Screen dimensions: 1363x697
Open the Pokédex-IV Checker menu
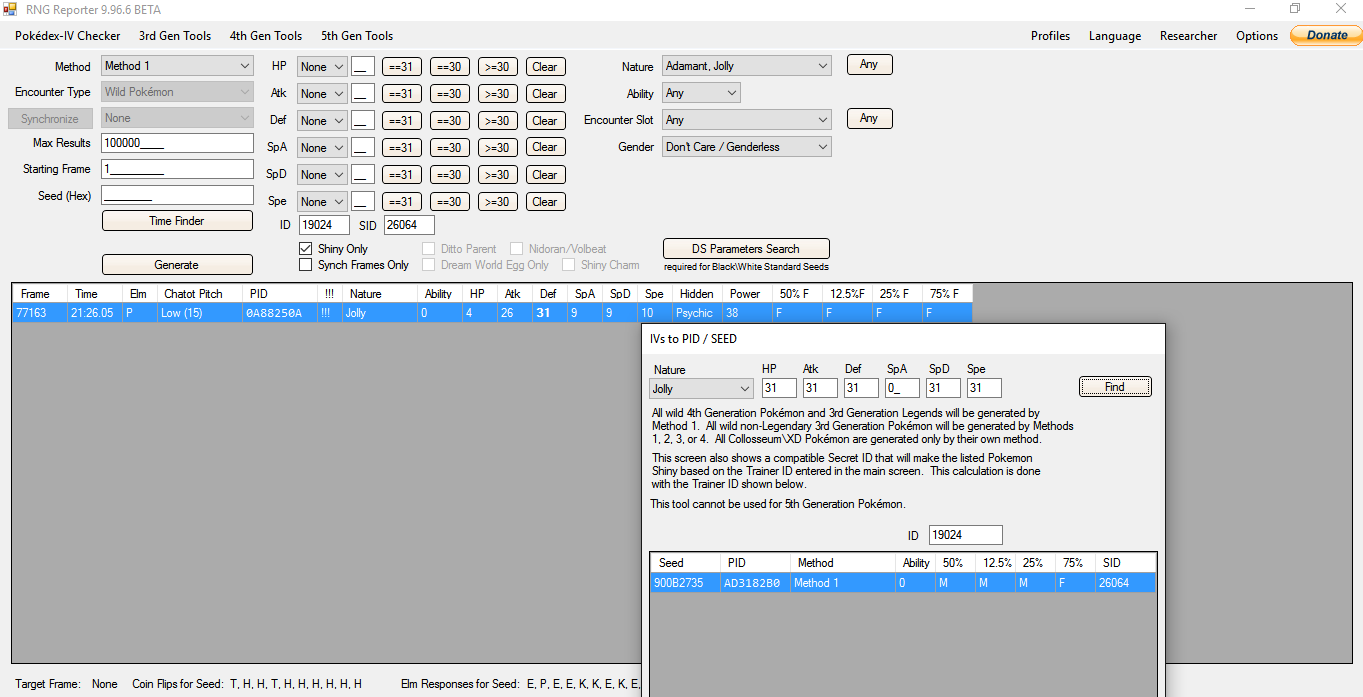[x=67, y=36]
